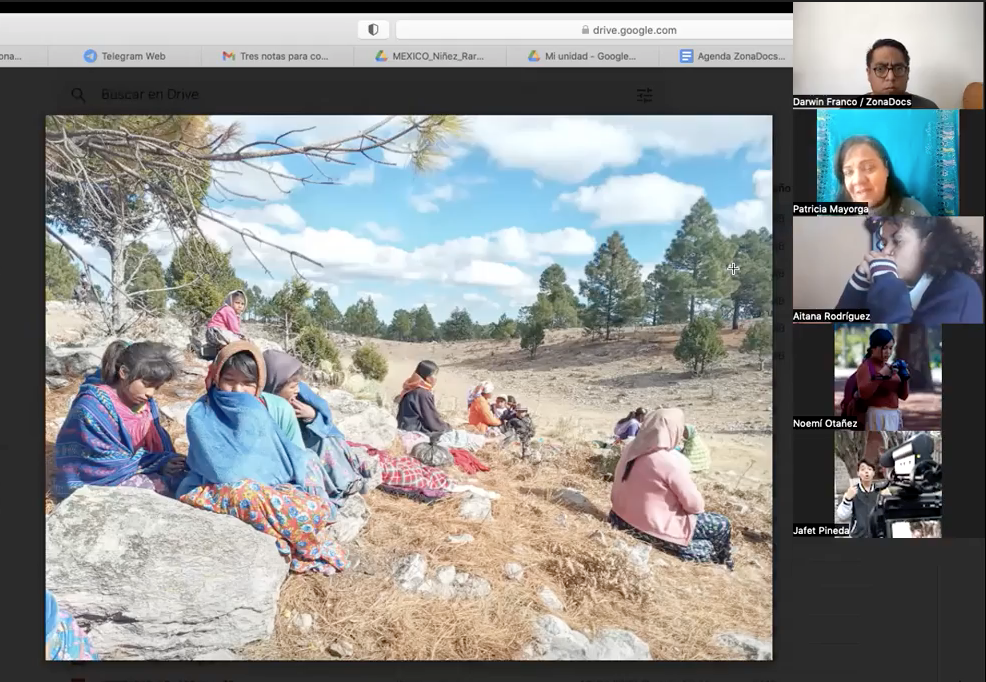
Task: Select Aitana Rodríguez's video tile
Action: [888, 269]
